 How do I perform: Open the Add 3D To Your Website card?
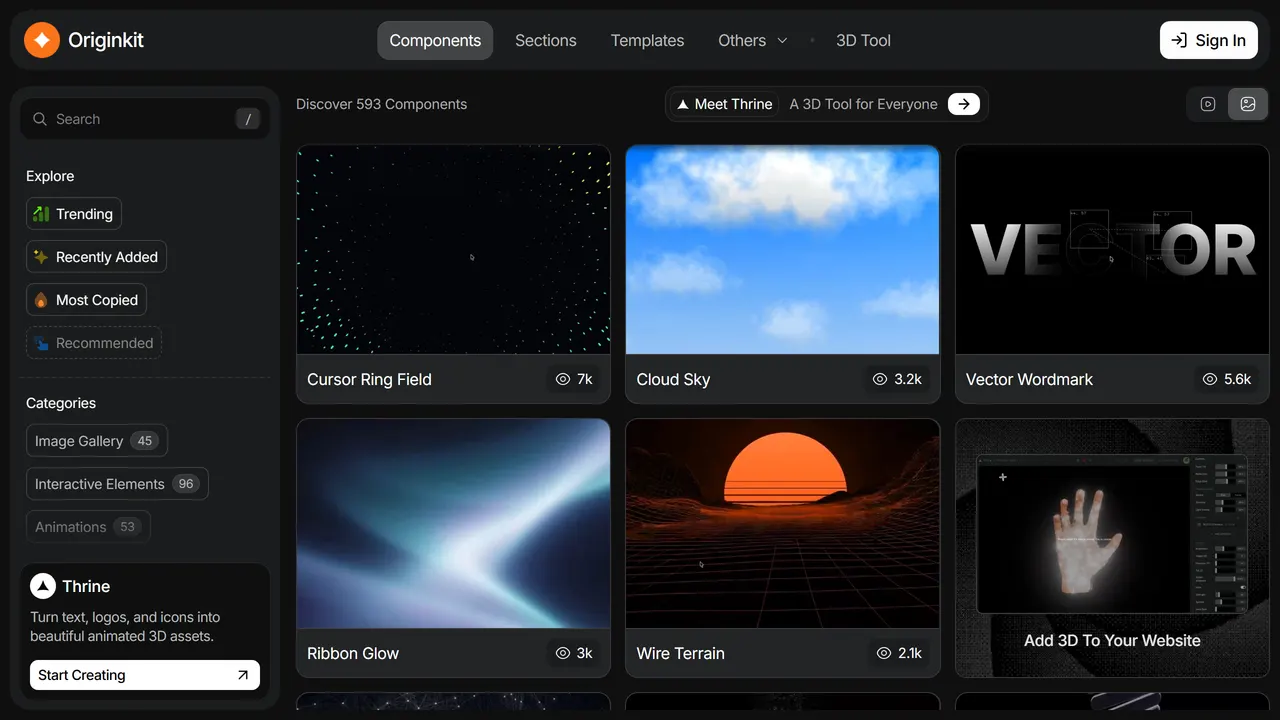pyautogui.click(x=1112, y=548)
